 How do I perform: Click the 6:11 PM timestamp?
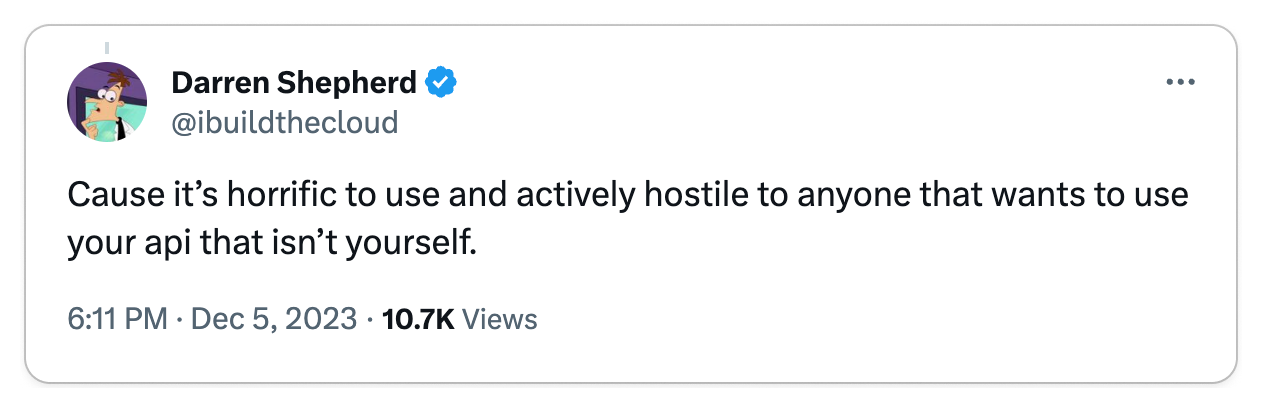click(117, 319)
